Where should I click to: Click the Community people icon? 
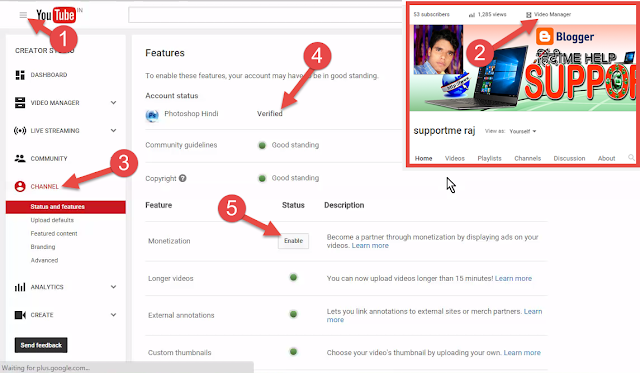click(x=20, y=158)
